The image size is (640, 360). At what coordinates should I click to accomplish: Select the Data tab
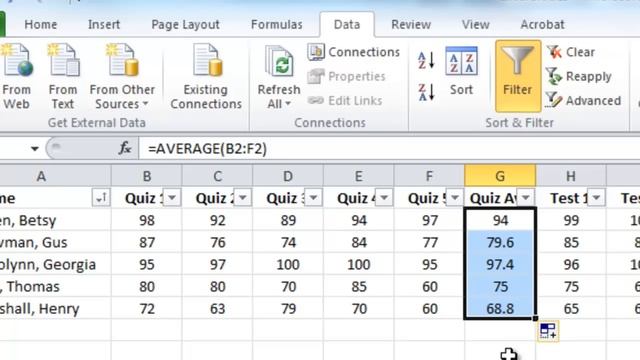point(347,24)
